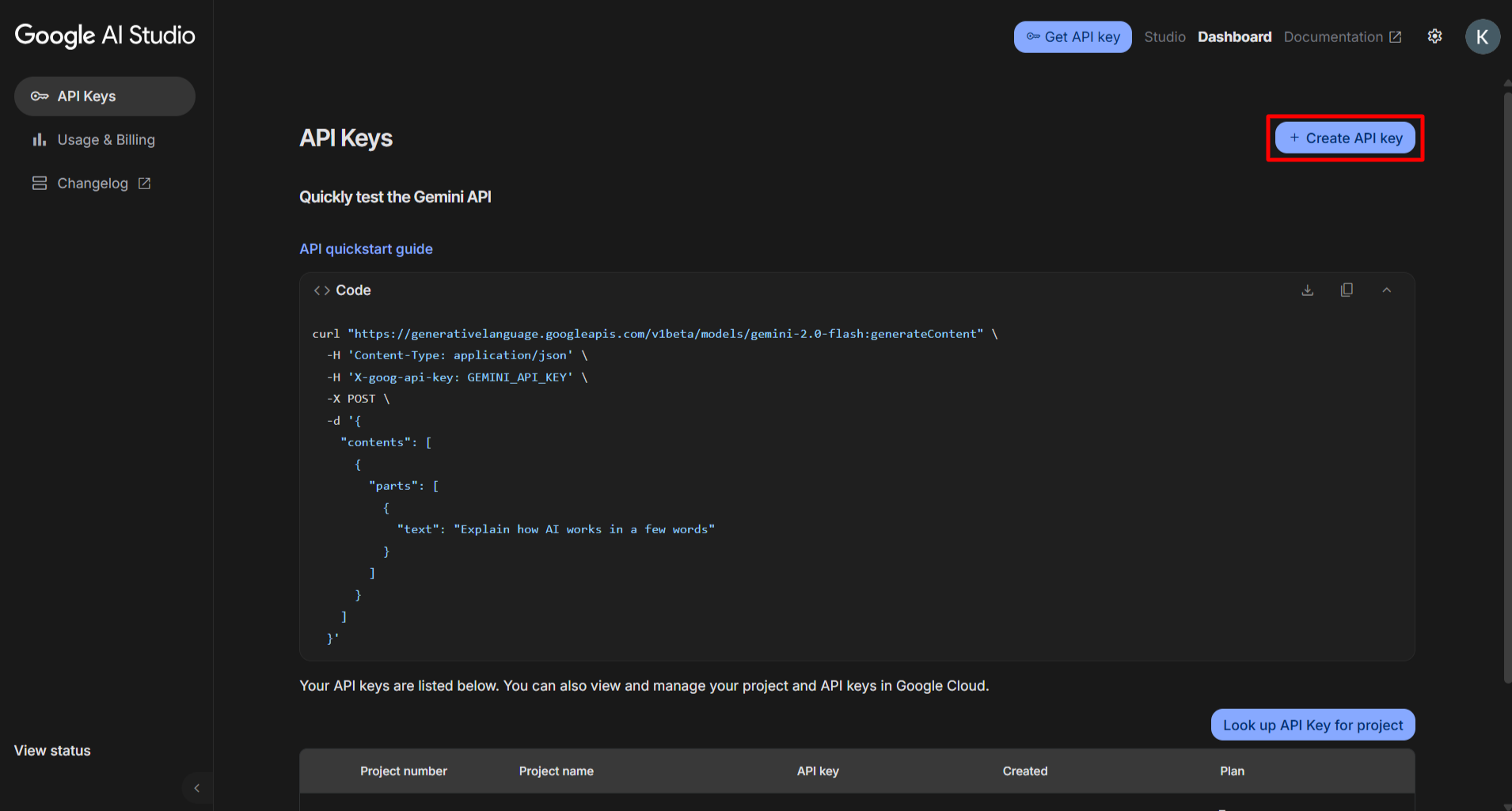Open Usage & Billing page

click(x=105, y=140)
